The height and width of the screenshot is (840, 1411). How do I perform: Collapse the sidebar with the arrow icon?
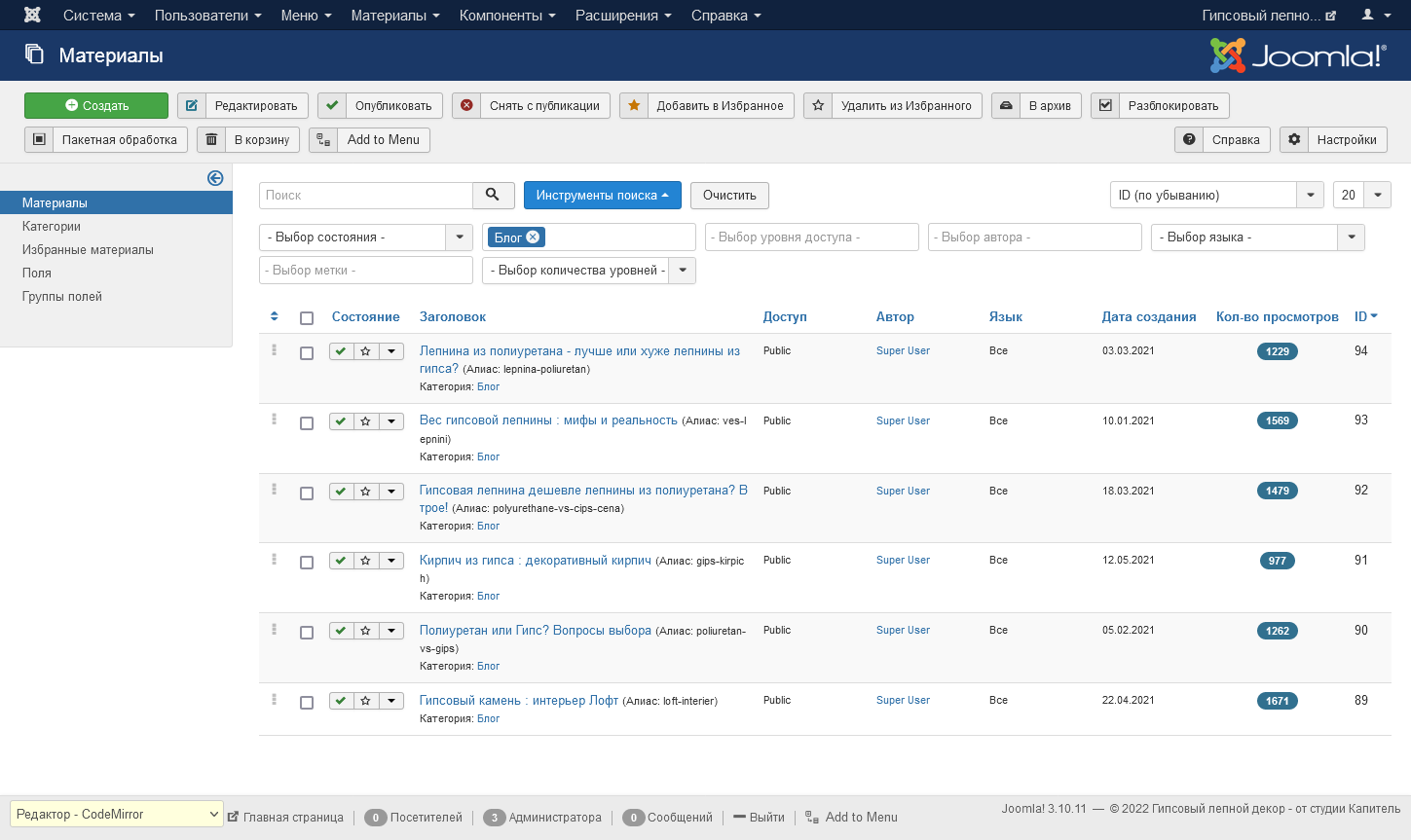point(215,178)
